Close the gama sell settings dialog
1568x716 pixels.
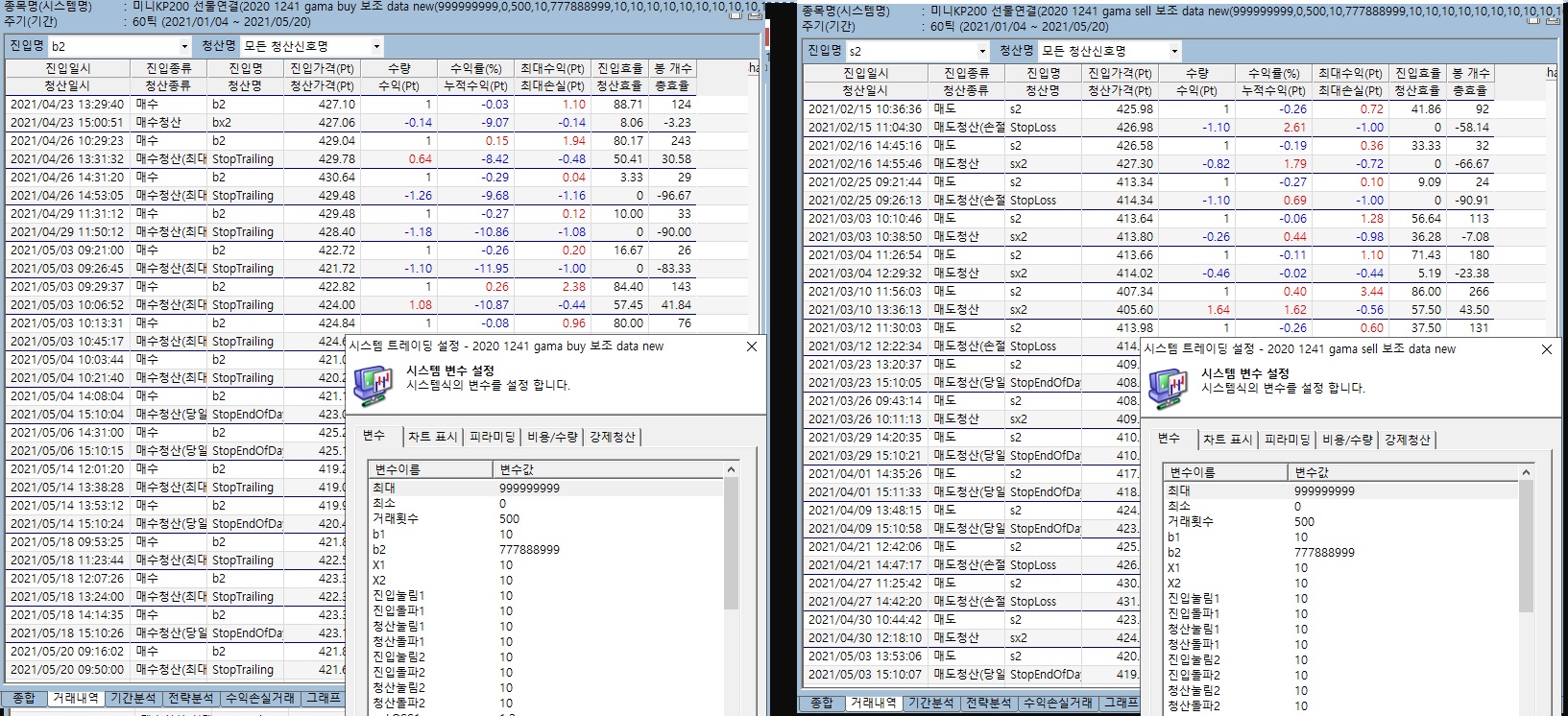(1546, 349)
